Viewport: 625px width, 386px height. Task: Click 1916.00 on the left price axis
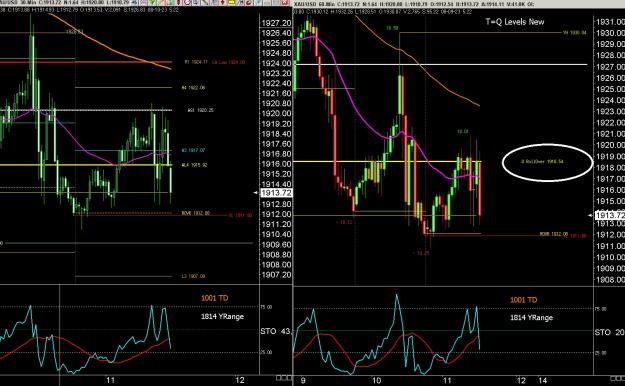pos(276,164)
